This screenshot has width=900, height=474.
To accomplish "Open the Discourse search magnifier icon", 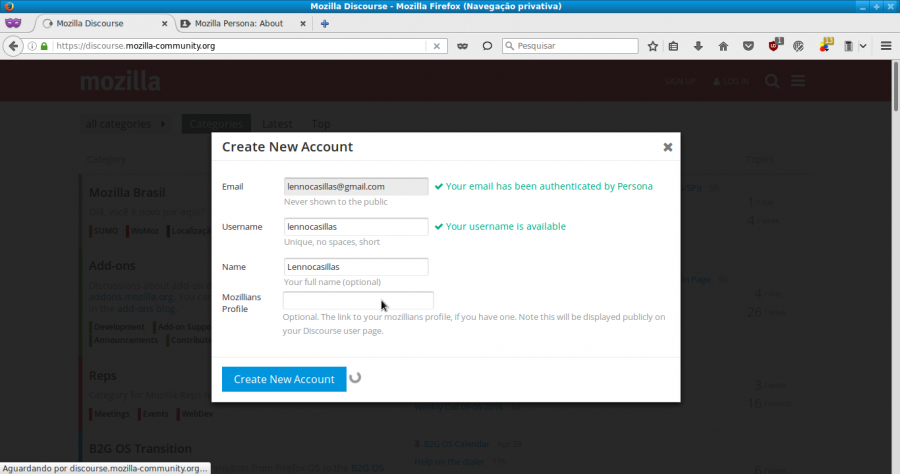I will [772, 81].
